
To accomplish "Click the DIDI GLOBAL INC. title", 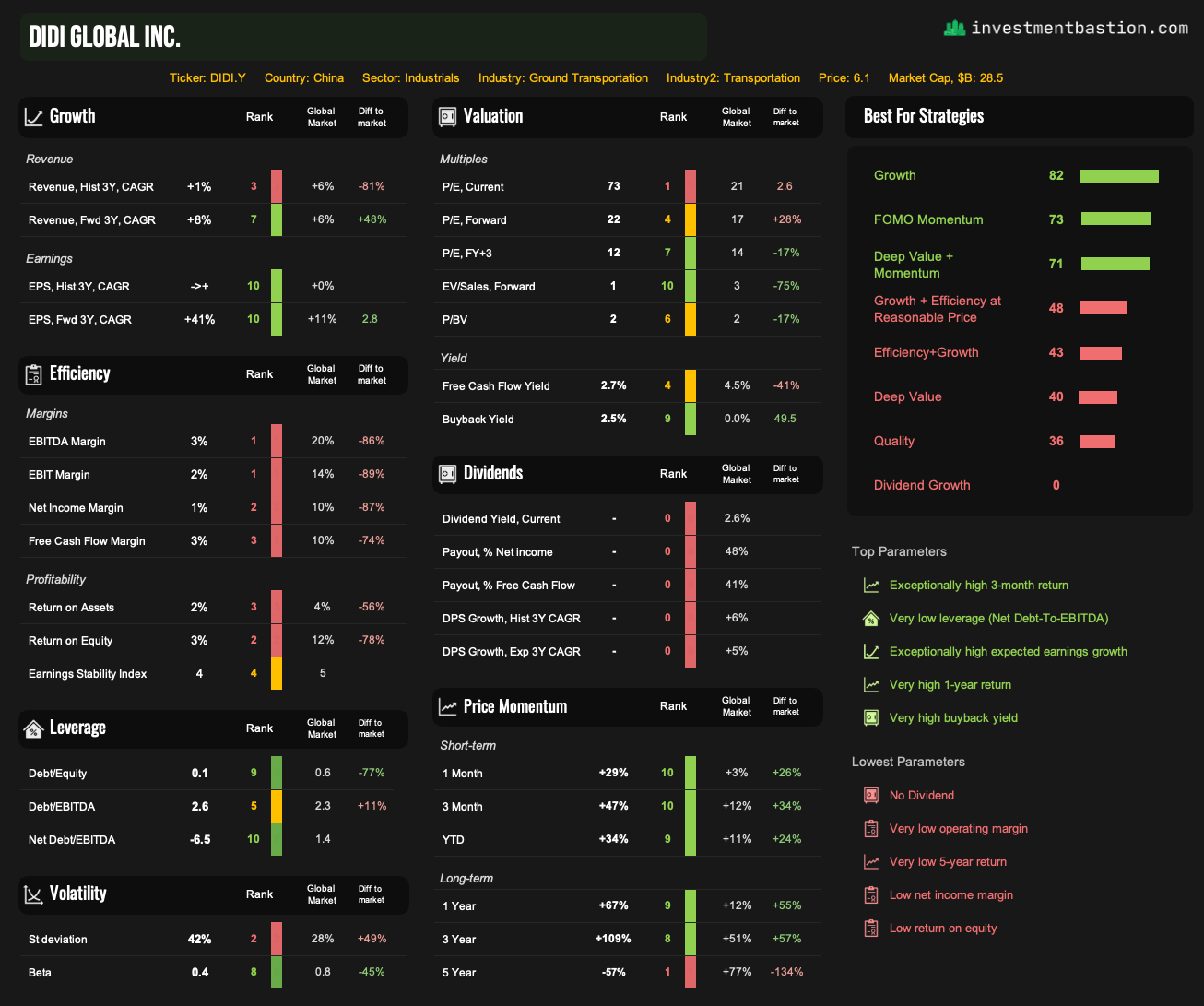I will click(x=105, y=37).
